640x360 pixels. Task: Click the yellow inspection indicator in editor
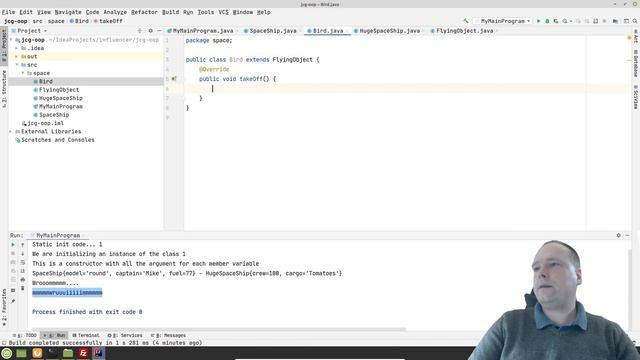pos(629,38)
